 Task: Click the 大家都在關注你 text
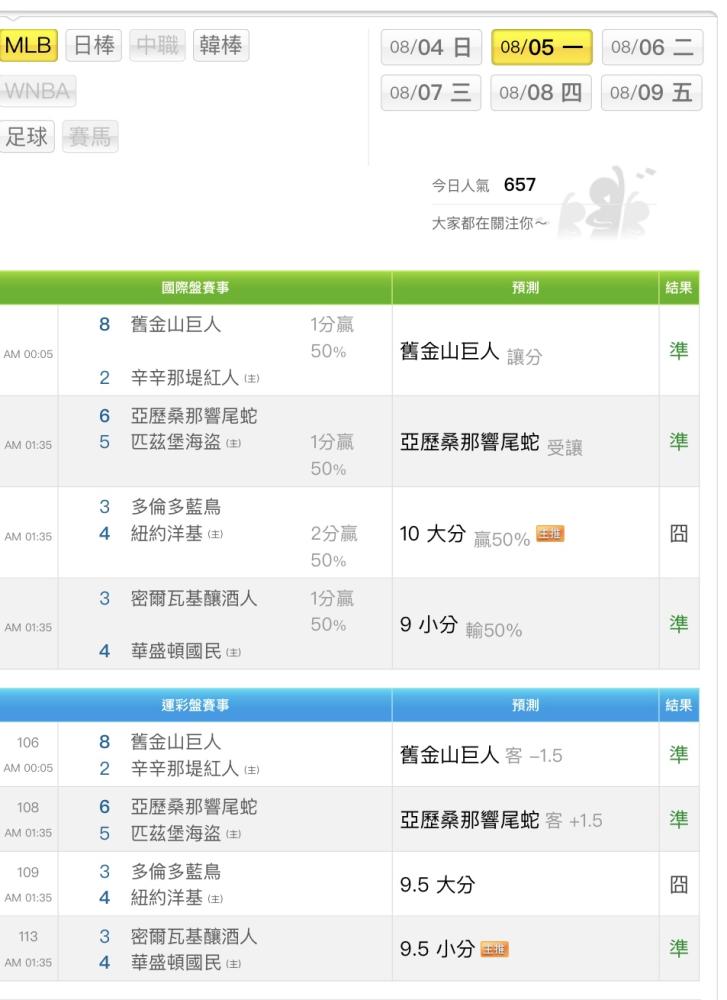[x=489, y=223]
